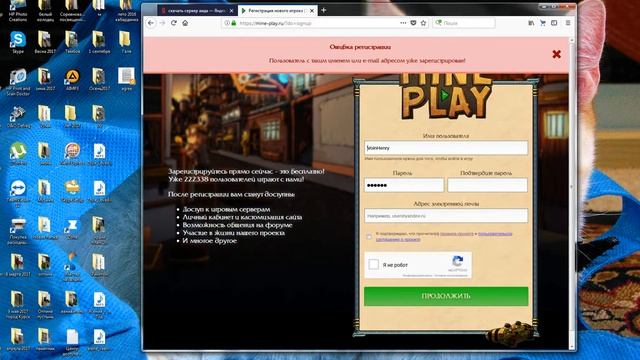640x360 pixels.
Task: Check the reCAPTCHA 'Я не робот' box
Action: [373, 264]
